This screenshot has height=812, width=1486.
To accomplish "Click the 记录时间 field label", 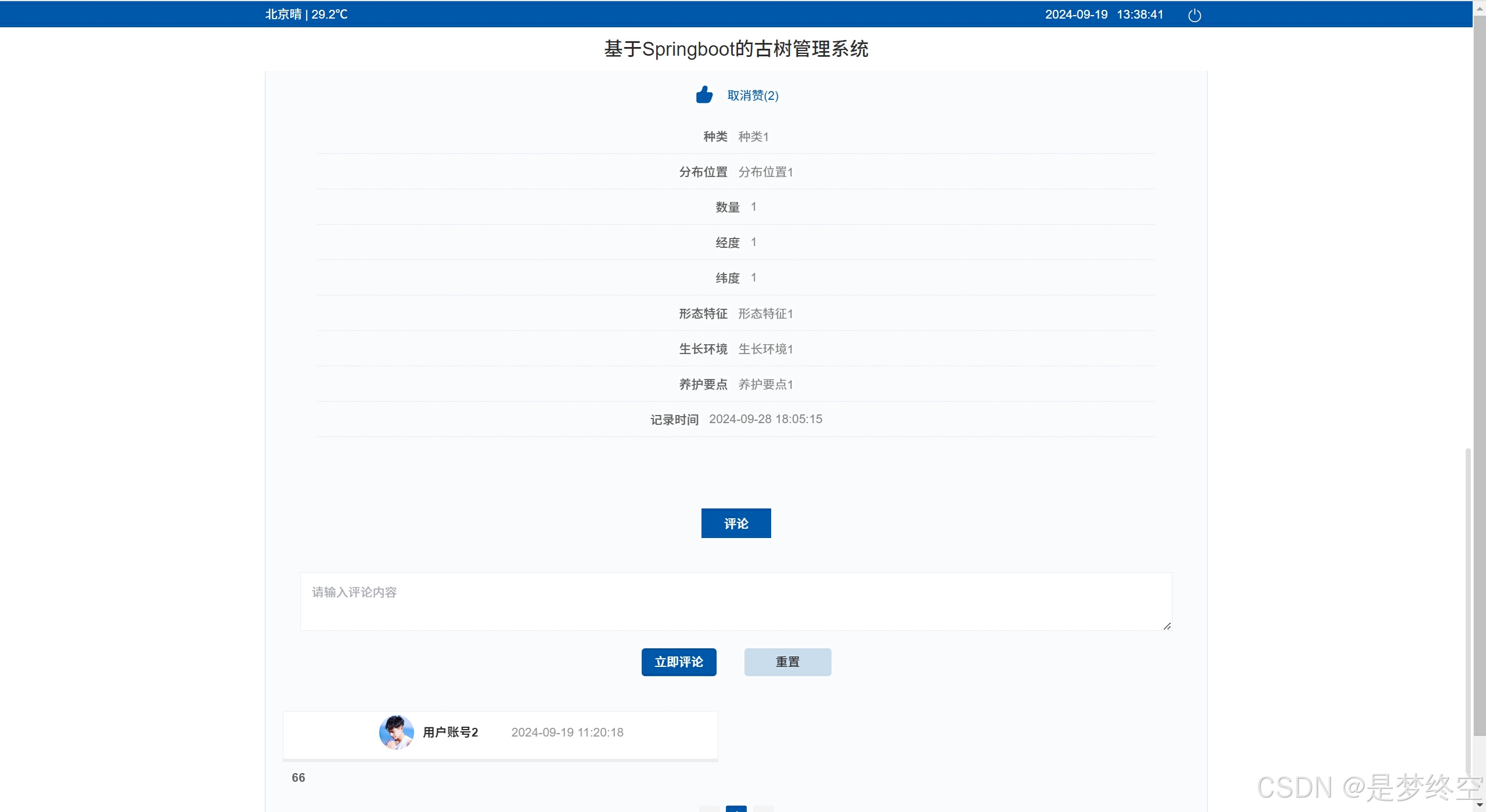I will pyautogui.click(x=674, y=420).
